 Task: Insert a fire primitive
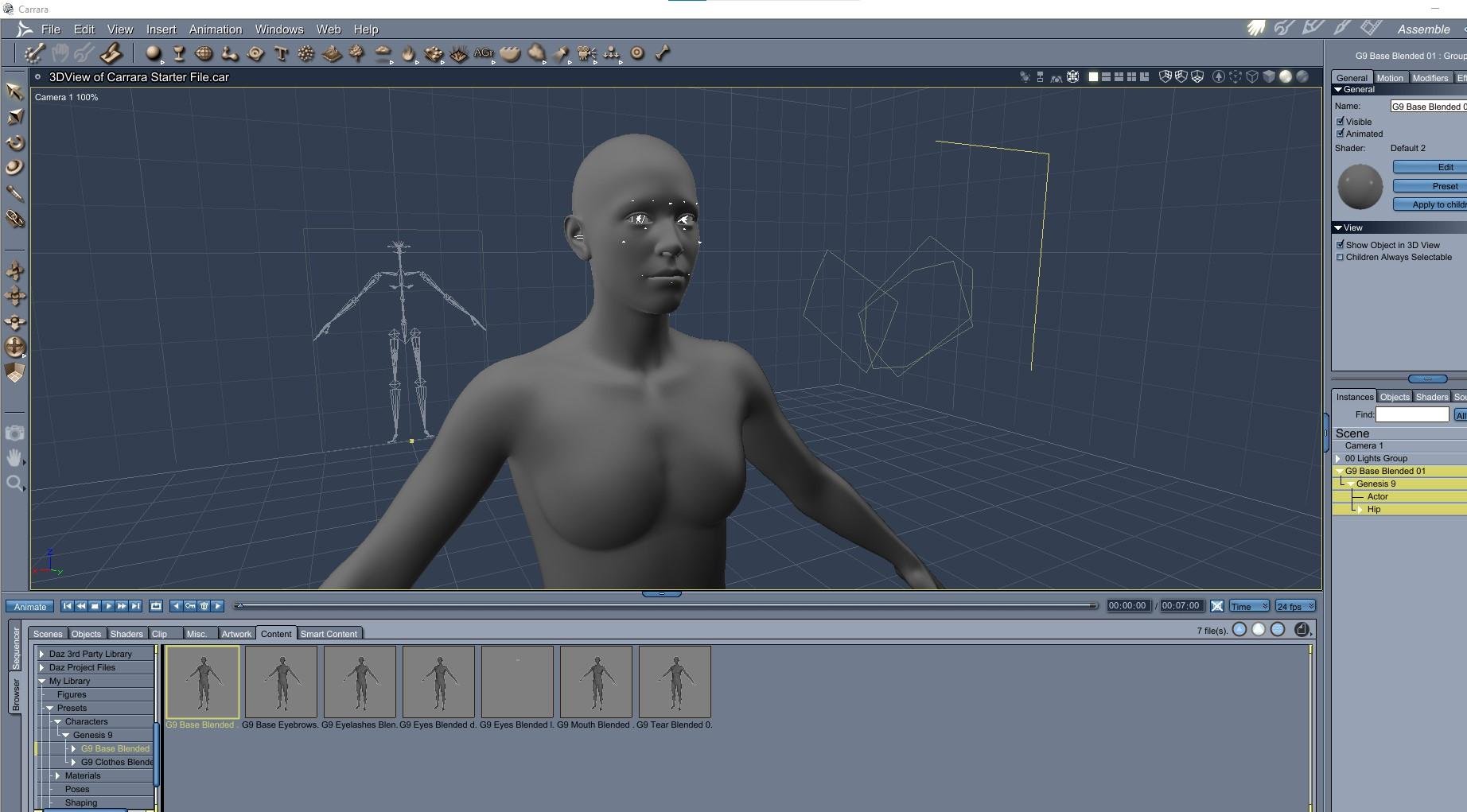(408, 53)
